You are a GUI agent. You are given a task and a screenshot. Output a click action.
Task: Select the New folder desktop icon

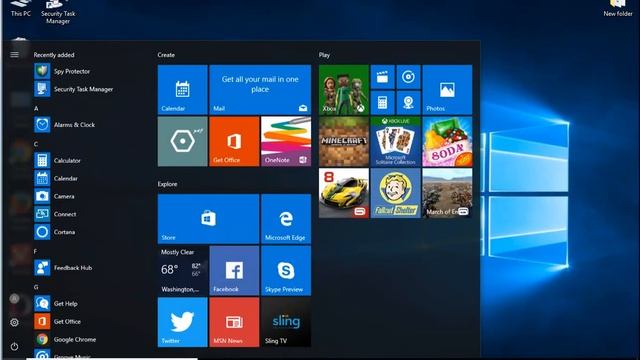pyautogui.click(x=618, y=8)
